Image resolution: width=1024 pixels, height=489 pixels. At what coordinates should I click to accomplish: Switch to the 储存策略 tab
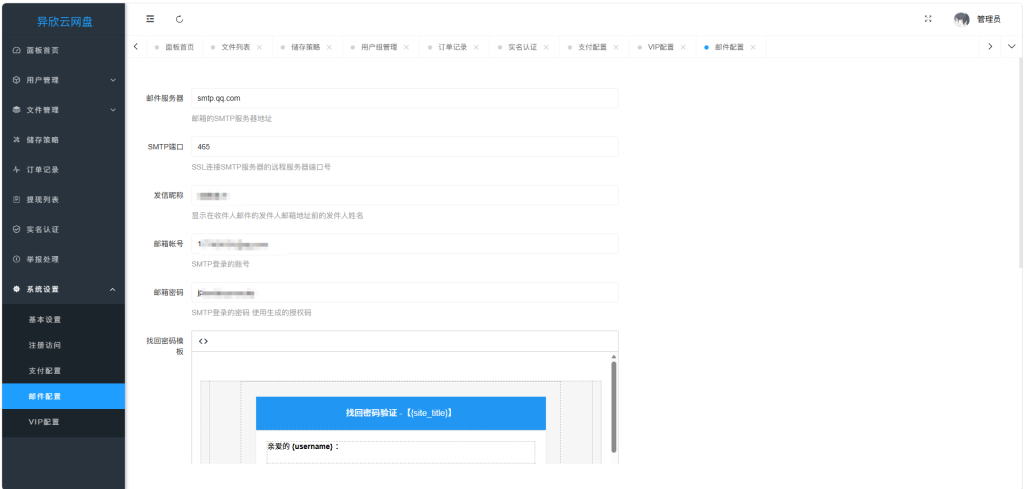click(306, 47)
